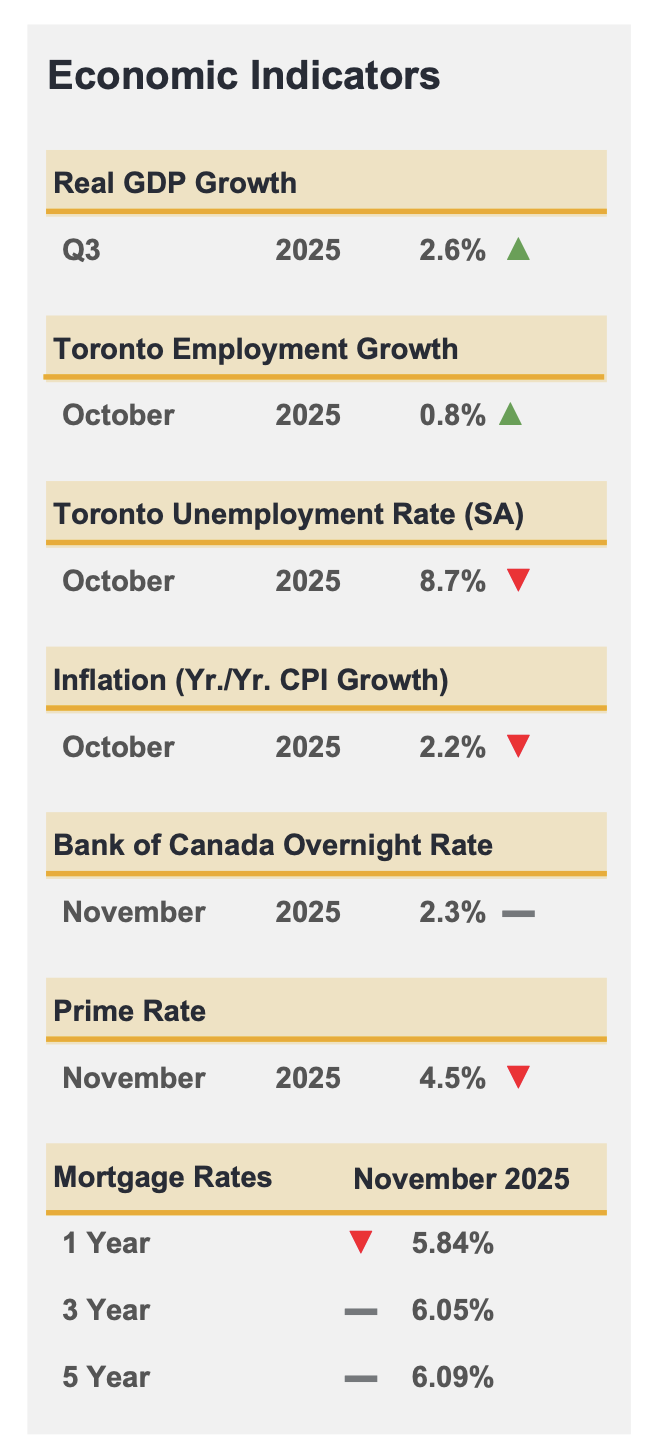This screenshot has height=1454, width=650.
Task: Click the gray dash for 5 Year mortgage
Action: coord(360,1378)
